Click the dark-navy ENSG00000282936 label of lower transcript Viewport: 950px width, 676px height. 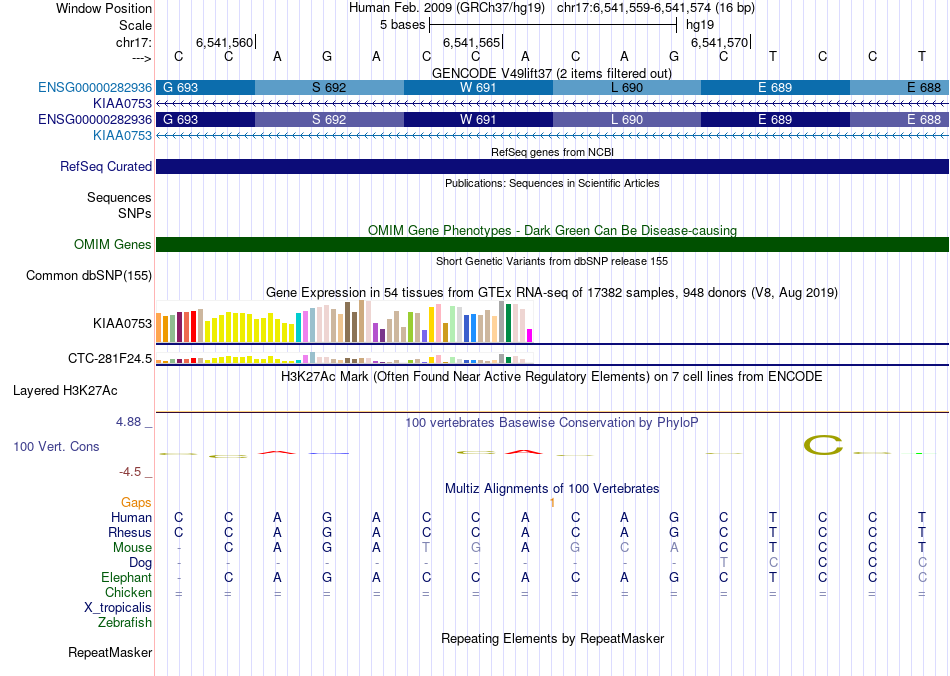[95, 119]
